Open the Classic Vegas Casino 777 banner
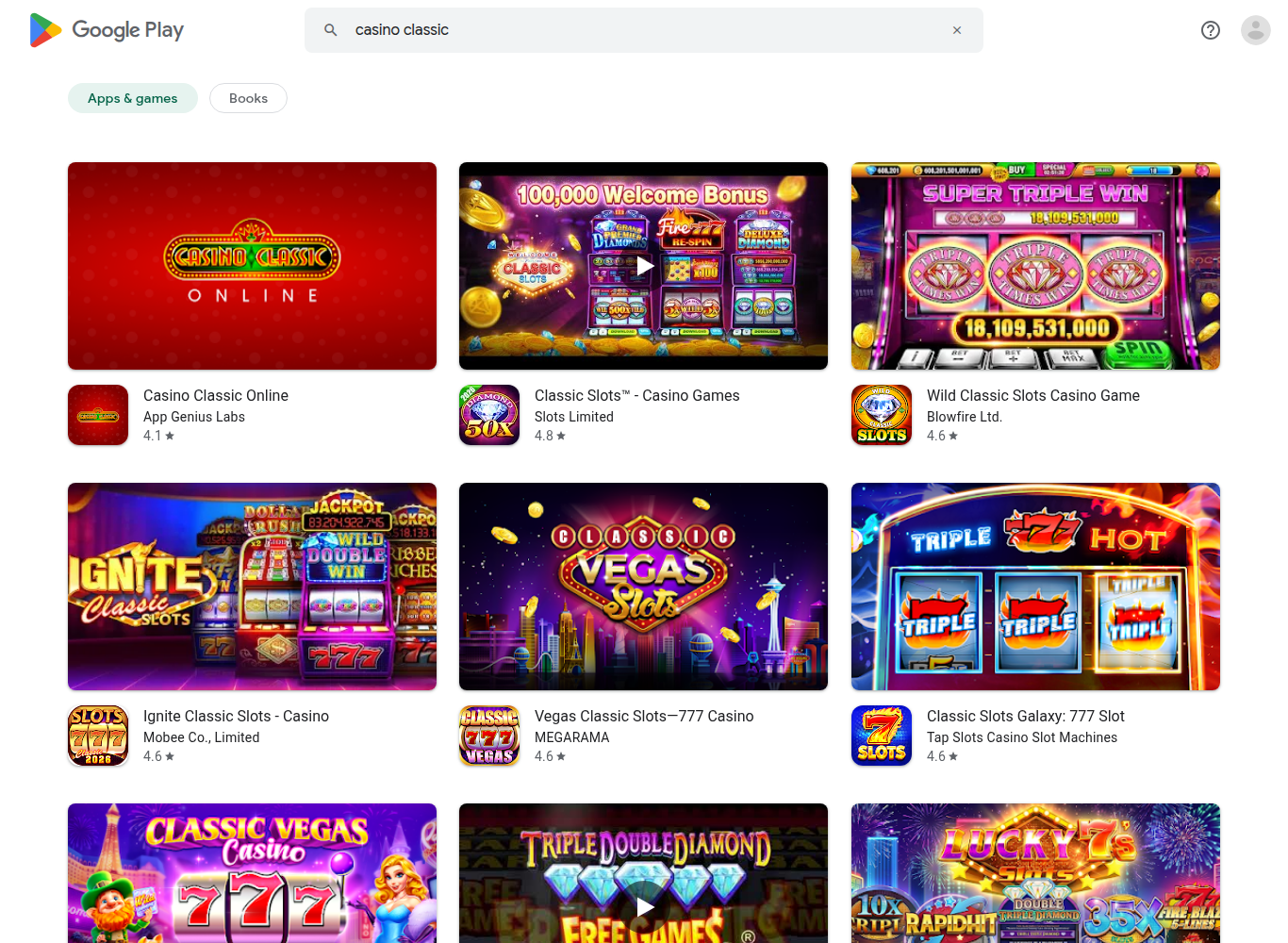Screen dimensions: 1288x943 tap(252, 873)
